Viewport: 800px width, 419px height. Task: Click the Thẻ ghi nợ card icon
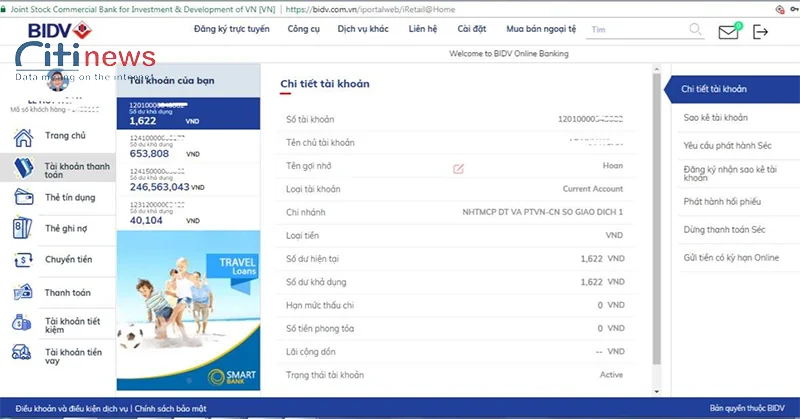pyautogui.click(x=22, y=228)
